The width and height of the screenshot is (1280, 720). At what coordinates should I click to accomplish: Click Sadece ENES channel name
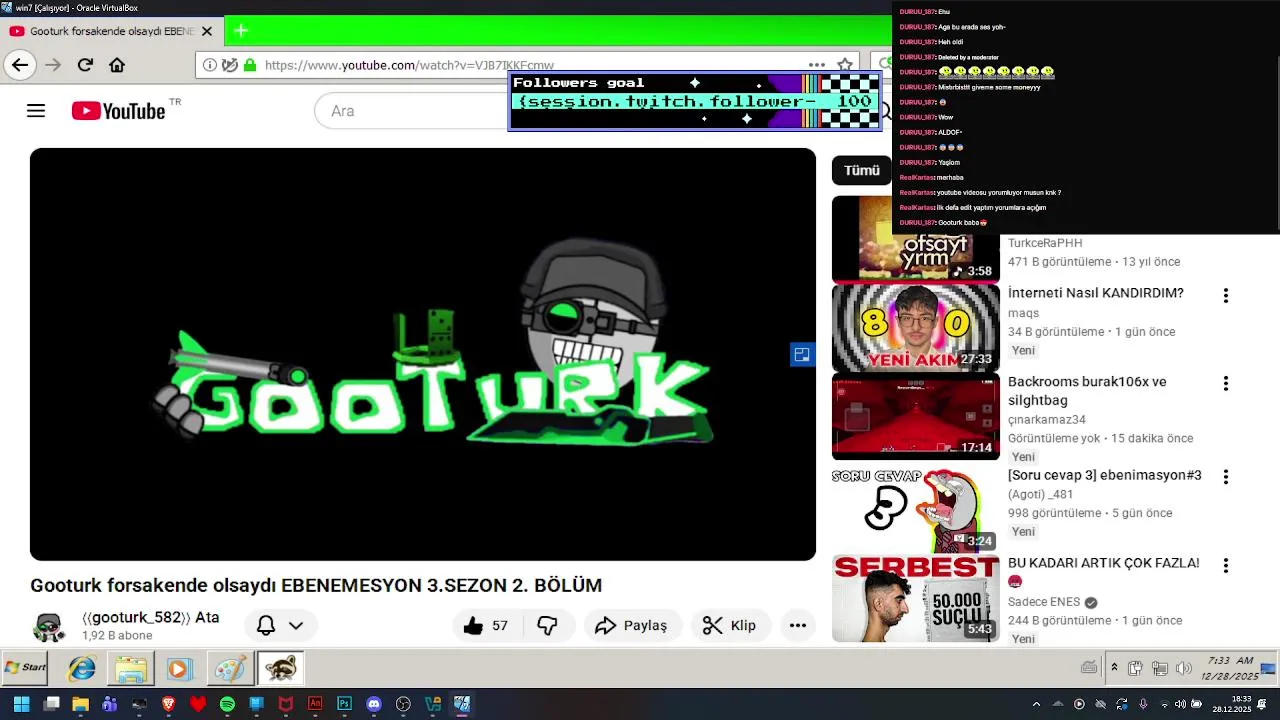[1044, 602]
